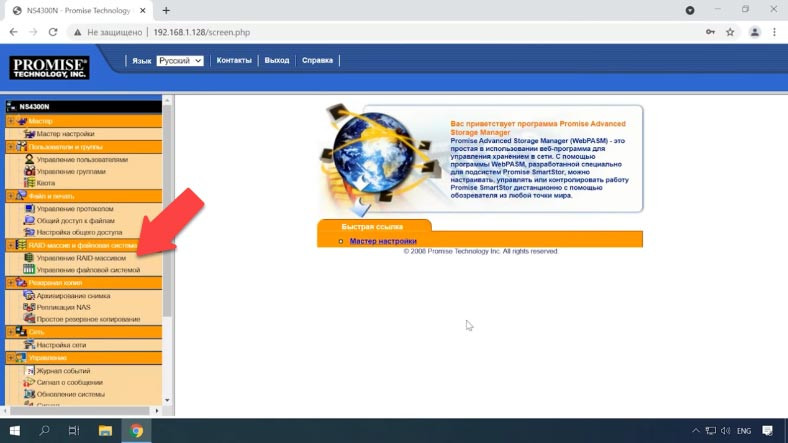Follow the Мастер настройки quick link
This screenshot has width=788, height=443.
coord(383,241)
